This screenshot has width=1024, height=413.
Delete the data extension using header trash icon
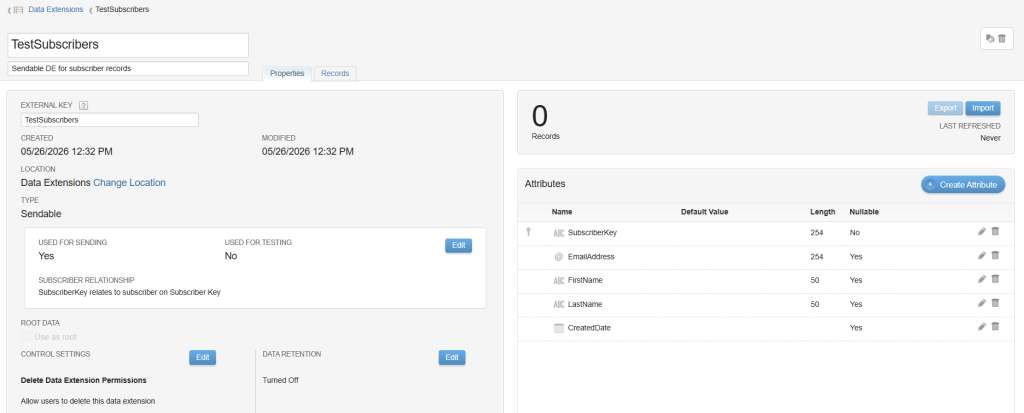coord(1002,39)
